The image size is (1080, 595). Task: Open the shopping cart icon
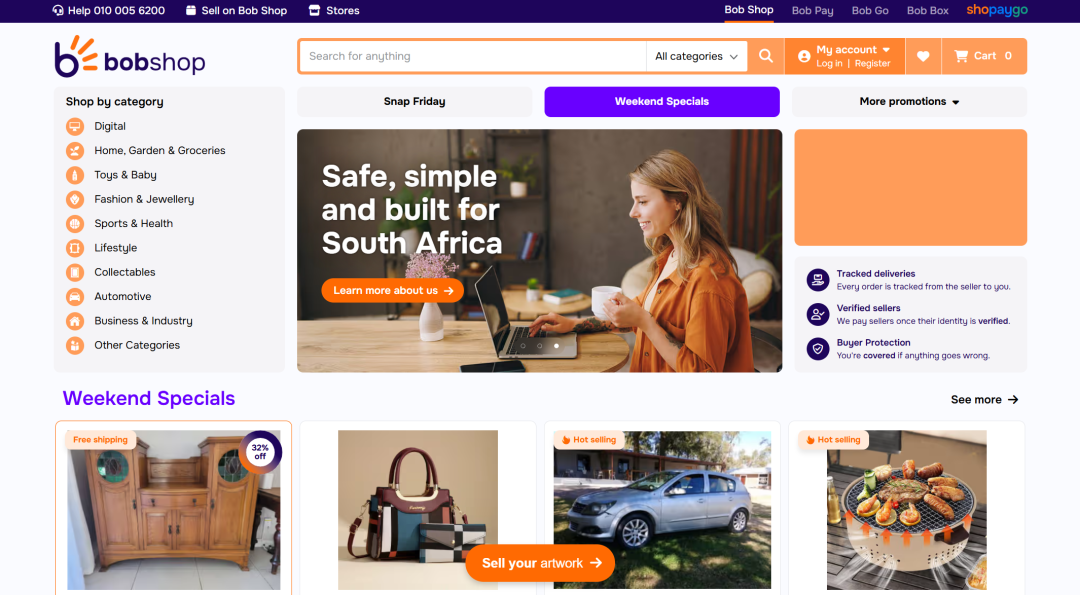point(961,56)
